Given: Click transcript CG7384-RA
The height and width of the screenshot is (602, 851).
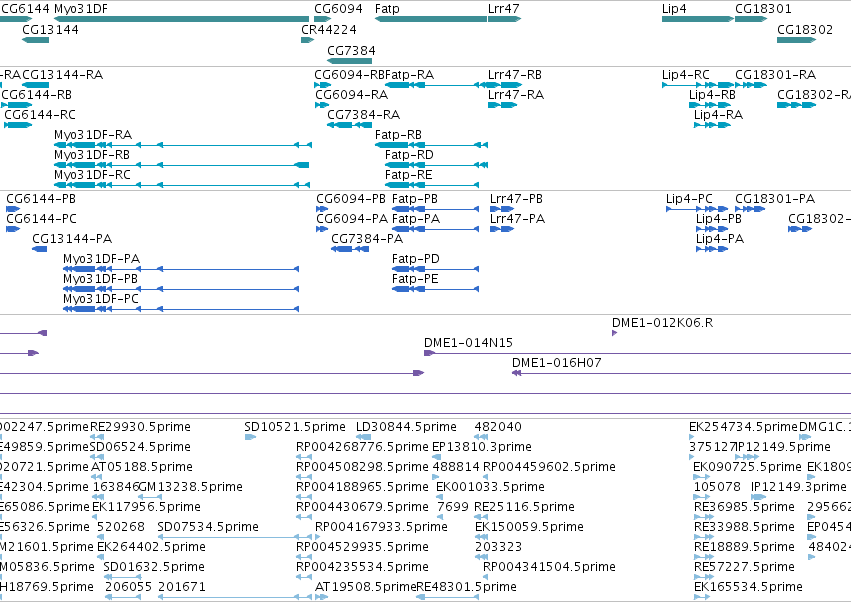Looking at the screenshot, I should [x=350, y=125].
